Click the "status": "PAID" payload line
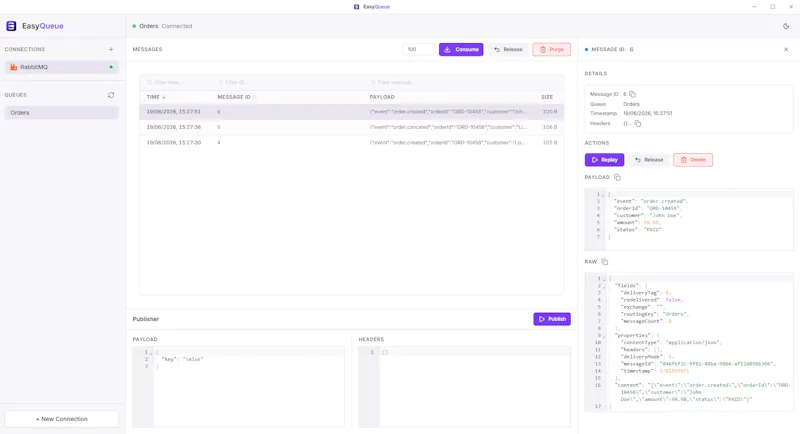 click(x=638, y=229)
